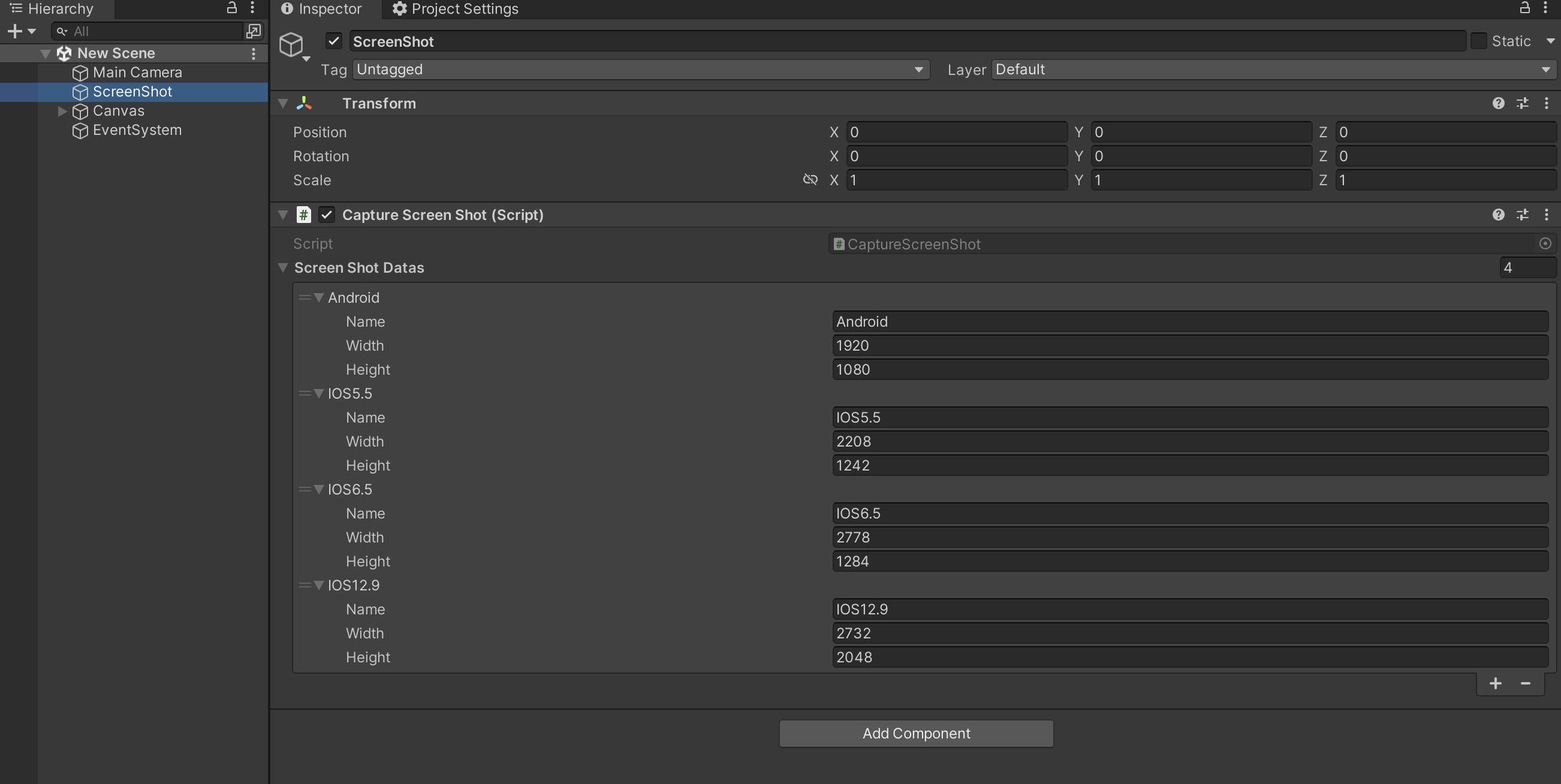Toggle ScreenShot GameObject active checkbox

point(333,41)
